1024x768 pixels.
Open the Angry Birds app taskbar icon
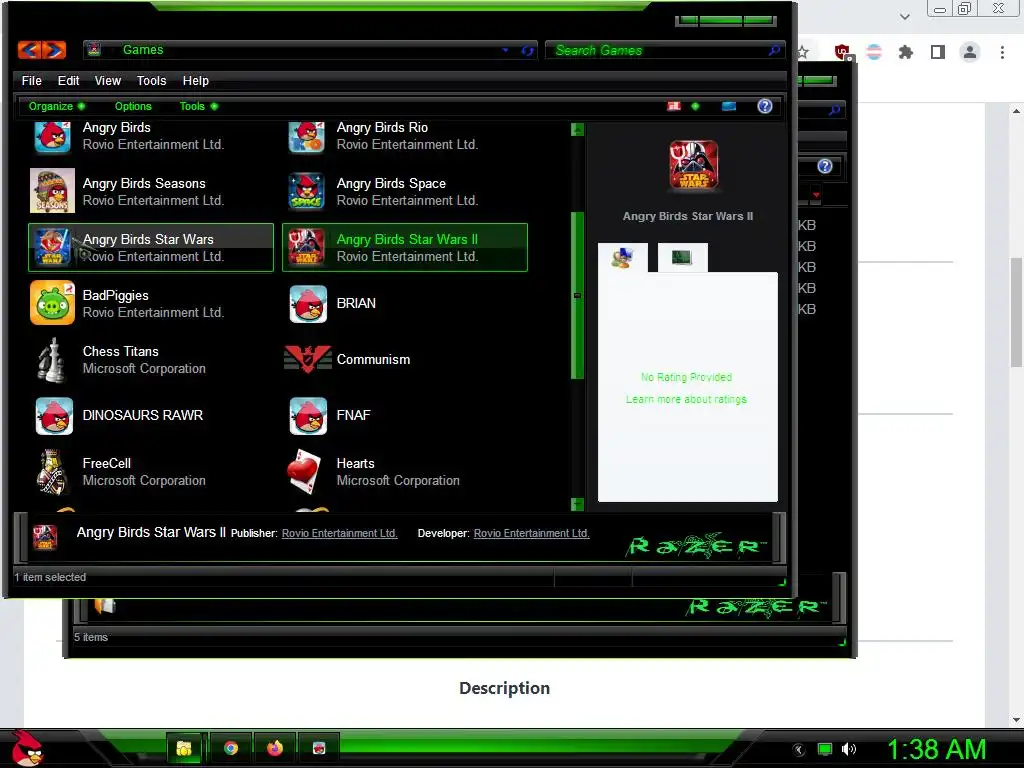tap(319, 748)
